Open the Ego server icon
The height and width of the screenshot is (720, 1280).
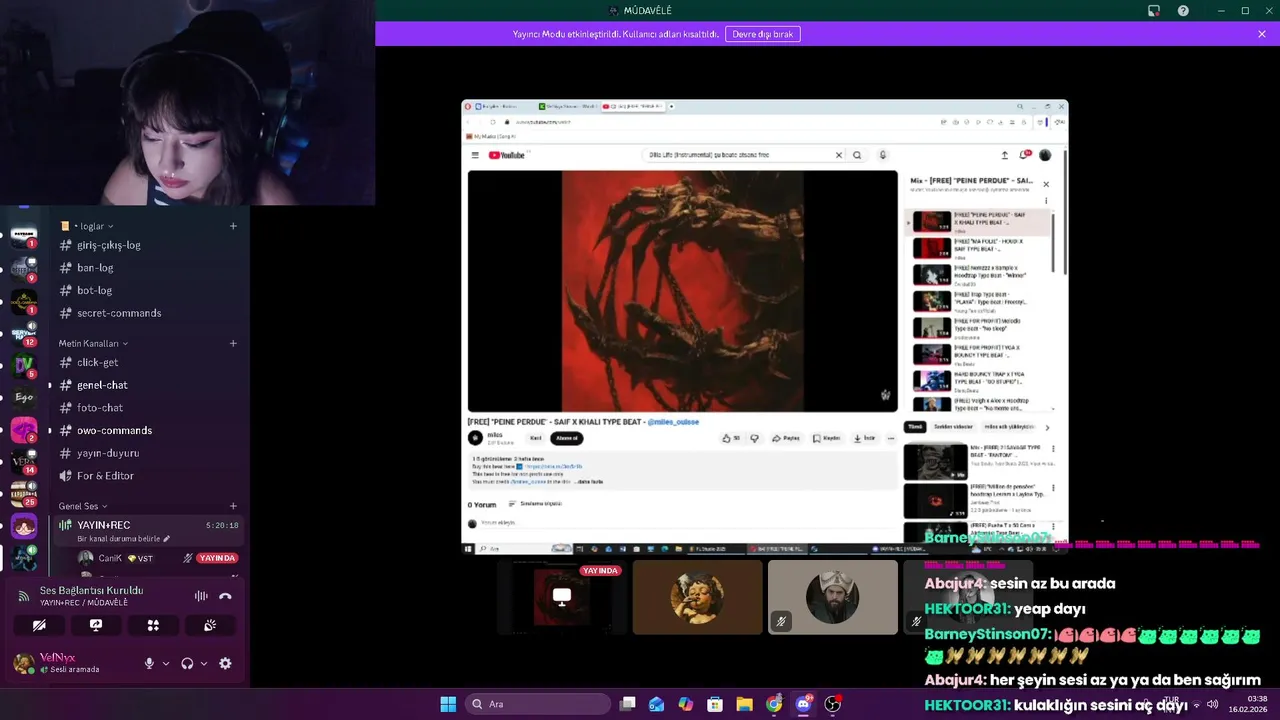(x=24, y=397)
